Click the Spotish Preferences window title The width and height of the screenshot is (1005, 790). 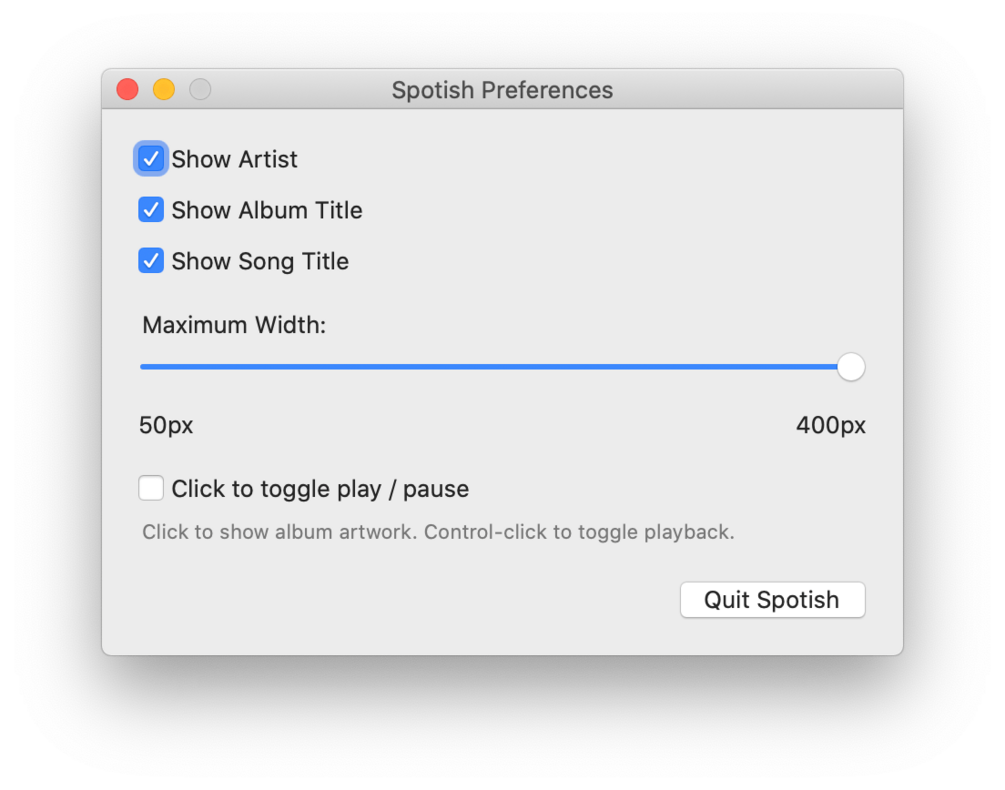click(502, 90)
